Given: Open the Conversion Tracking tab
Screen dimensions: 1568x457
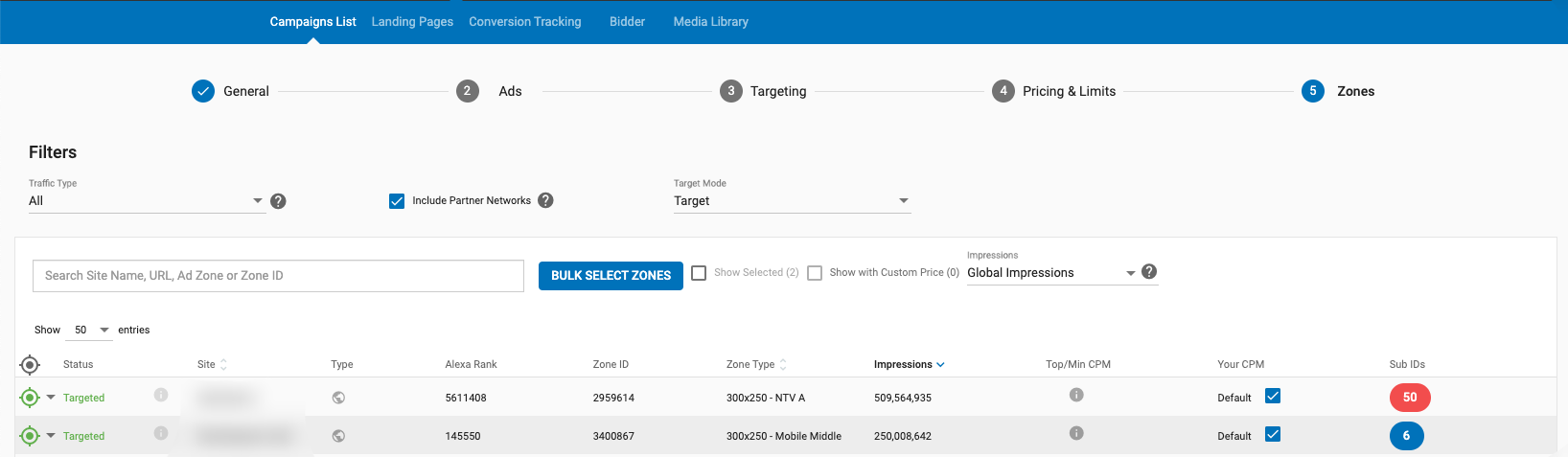Looking at the screenshot, I should pyautogui.click(x=524, y=21).
